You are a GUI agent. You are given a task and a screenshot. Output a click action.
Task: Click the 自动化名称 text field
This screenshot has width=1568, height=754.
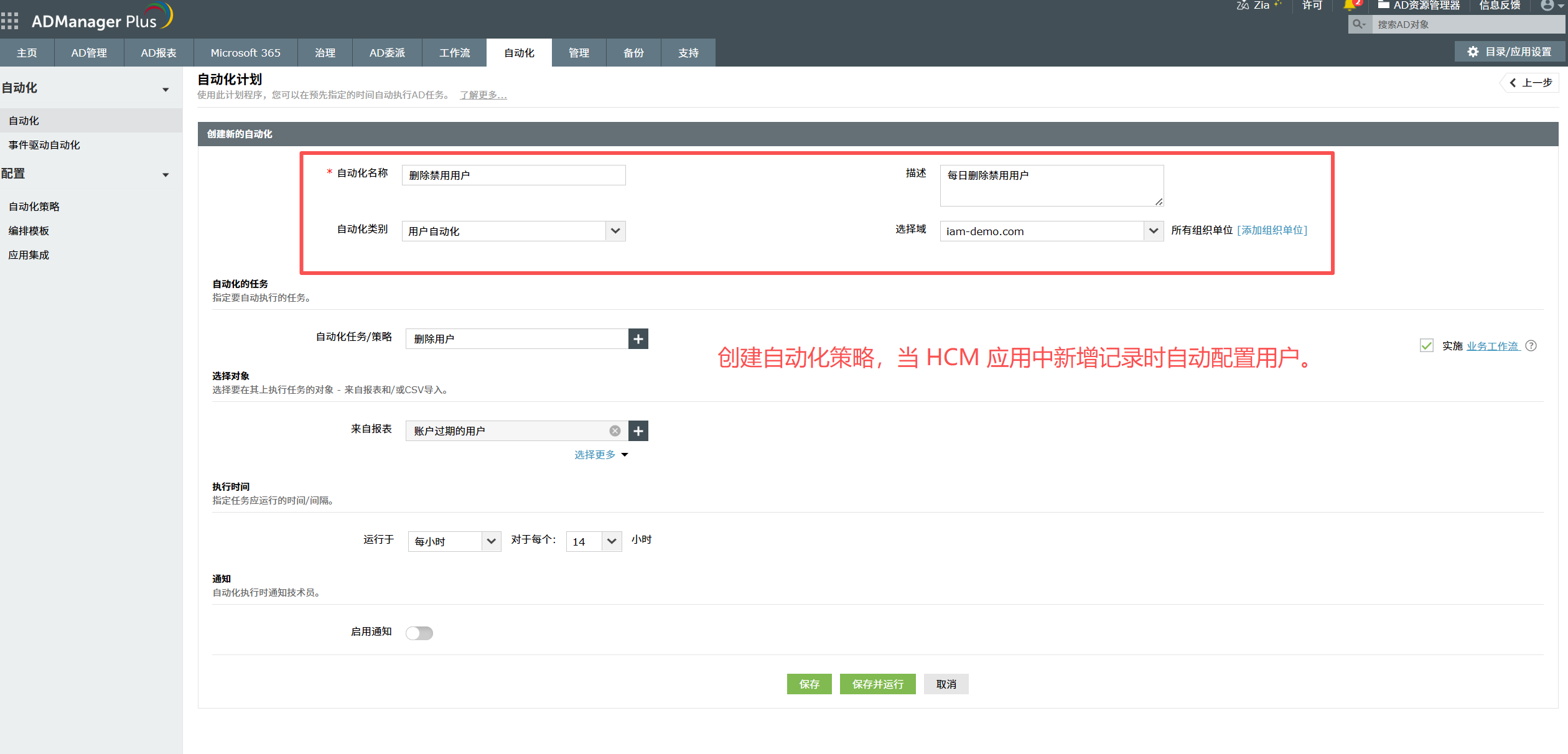[x=513, y=175]
